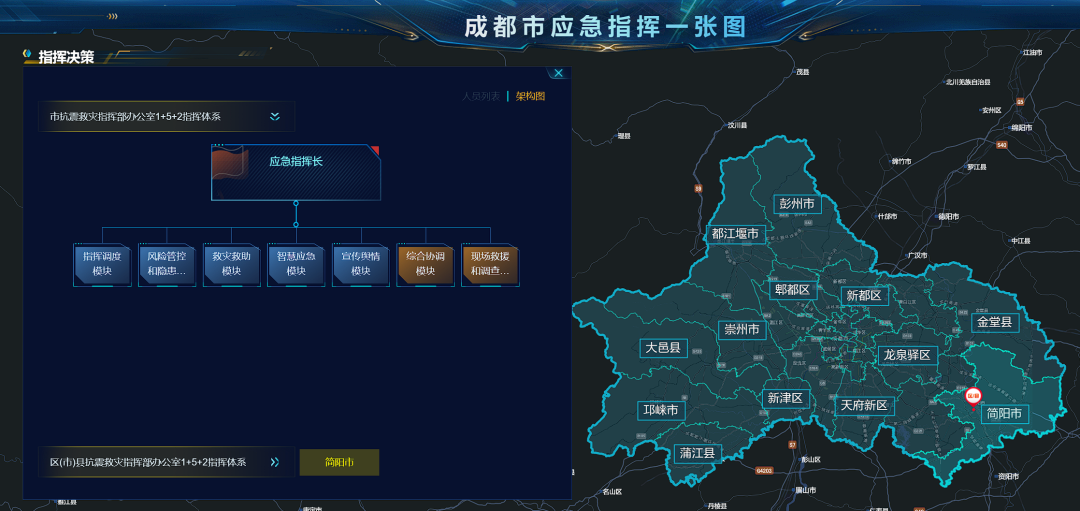
Task: Select the orange 现场救援和调查 node
Action: point(490,264)
